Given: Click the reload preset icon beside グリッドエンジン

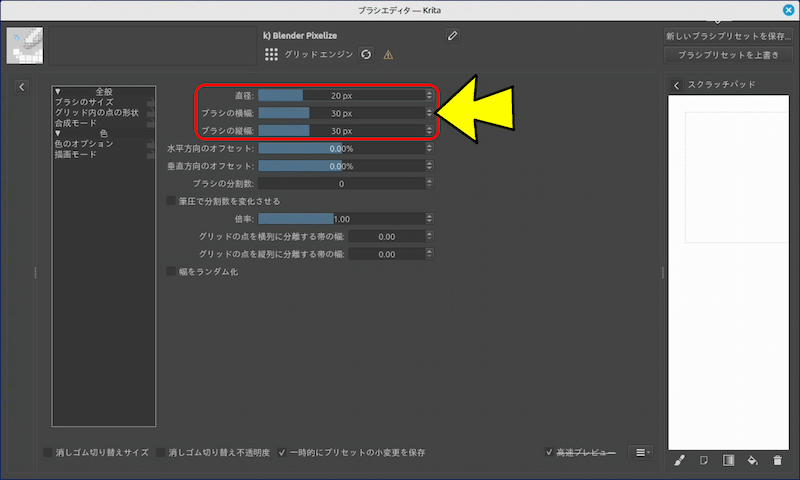Looking at the screenshot, I should pyautogui.click(x=366, y=54).
